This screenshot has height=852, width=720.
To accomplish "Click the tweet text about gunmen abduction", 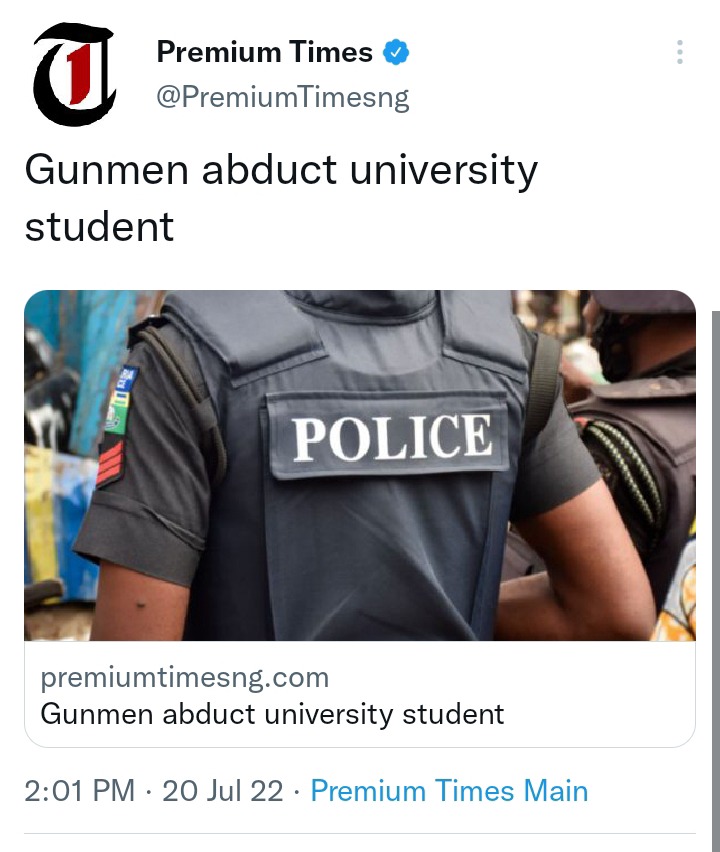I will pyautogui.click(x=281, y=198).
